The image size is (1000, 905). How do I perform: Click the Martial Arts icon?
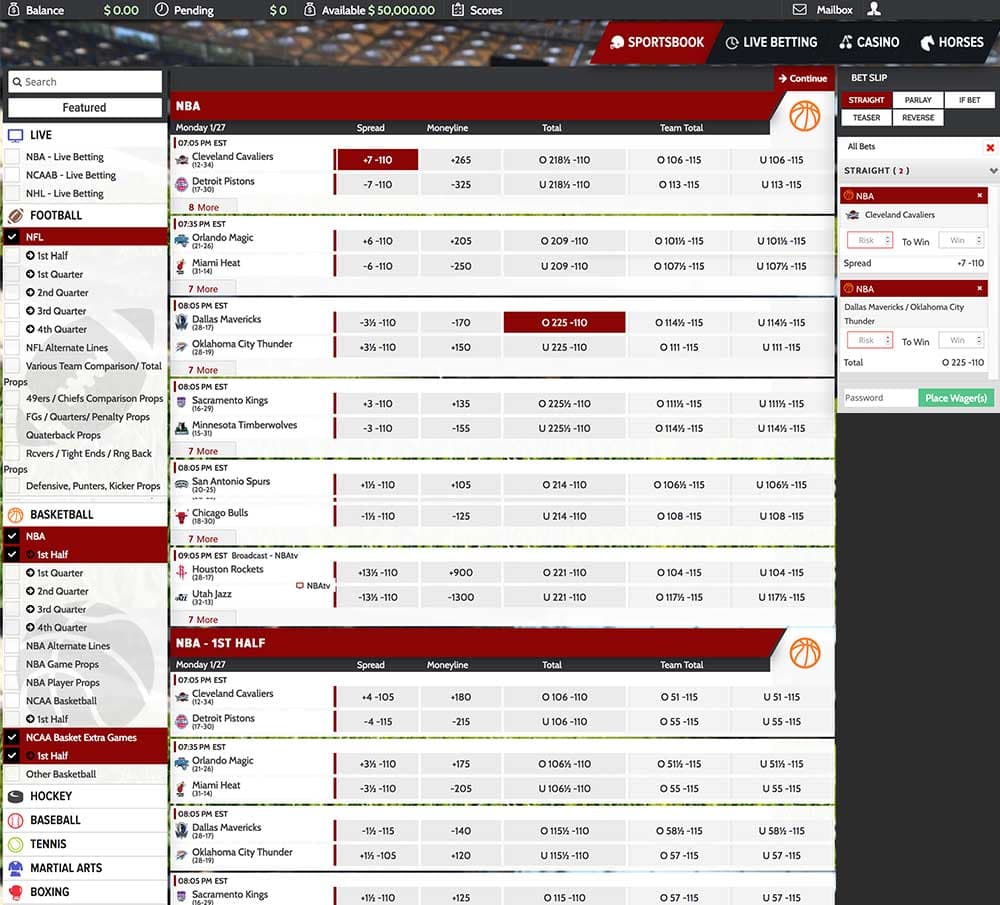click(15, 868)
